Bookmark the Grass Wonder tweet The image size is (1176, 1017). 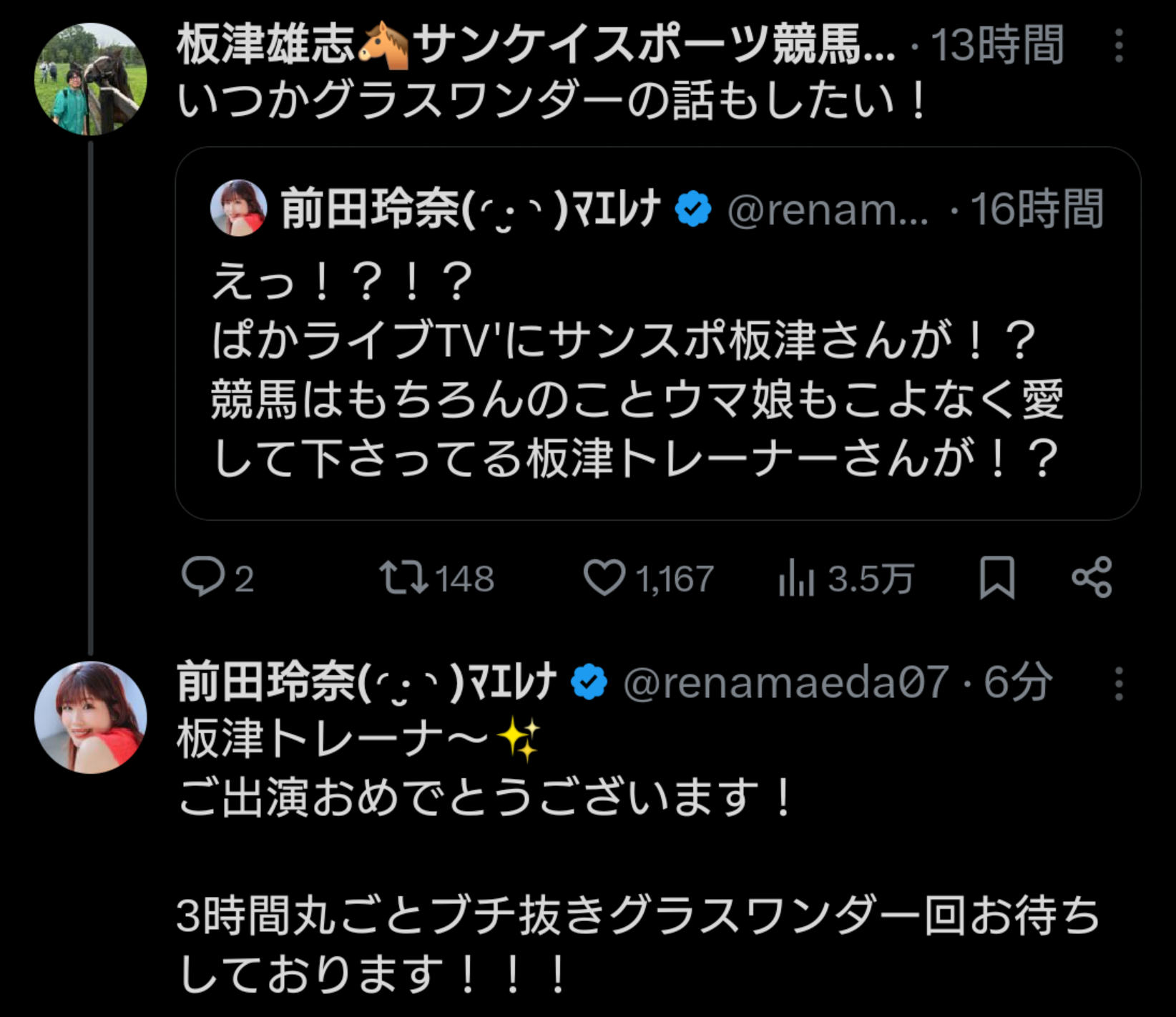pos(996,577)
